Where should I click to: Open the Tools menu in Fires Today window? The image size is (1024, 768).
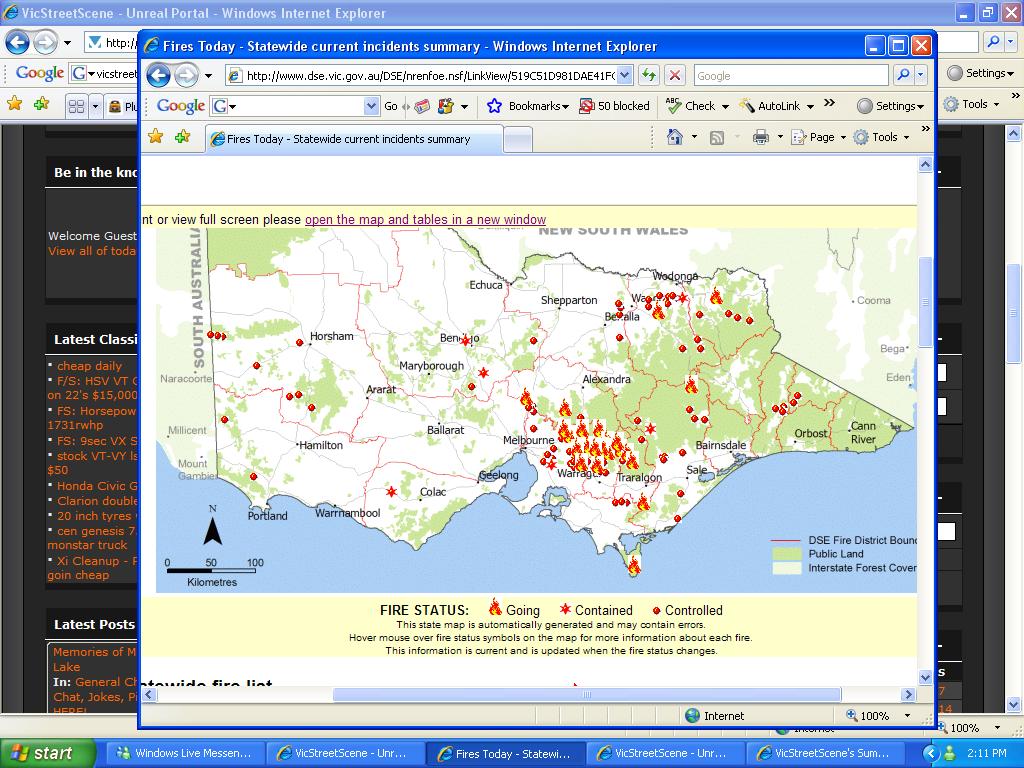882,137
